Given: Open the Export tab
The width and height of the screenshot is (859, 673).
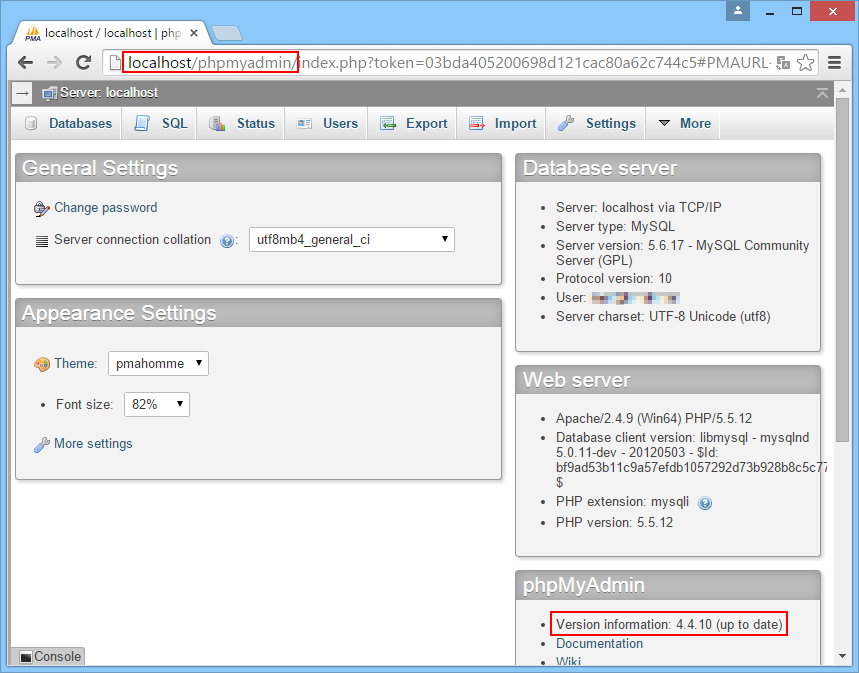Looking at the screenshot, I should click(x=413, y=123).
